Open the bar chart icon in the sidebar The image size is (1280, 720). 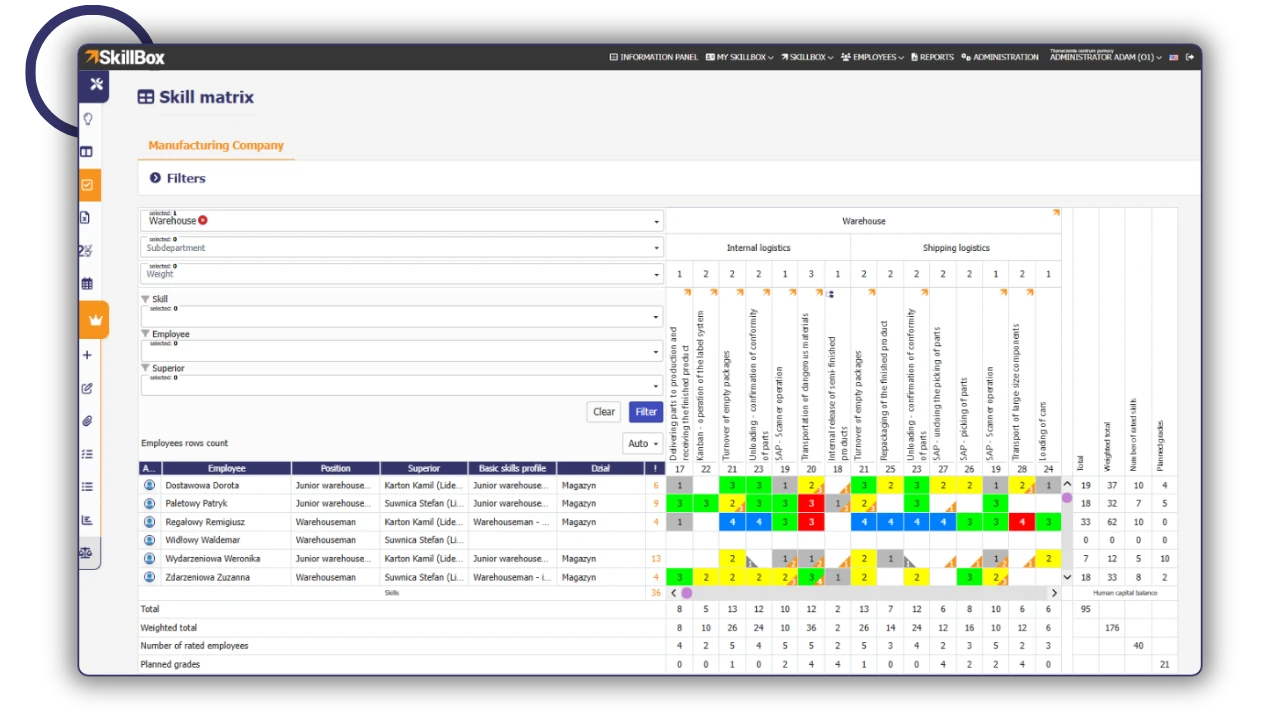87,520
